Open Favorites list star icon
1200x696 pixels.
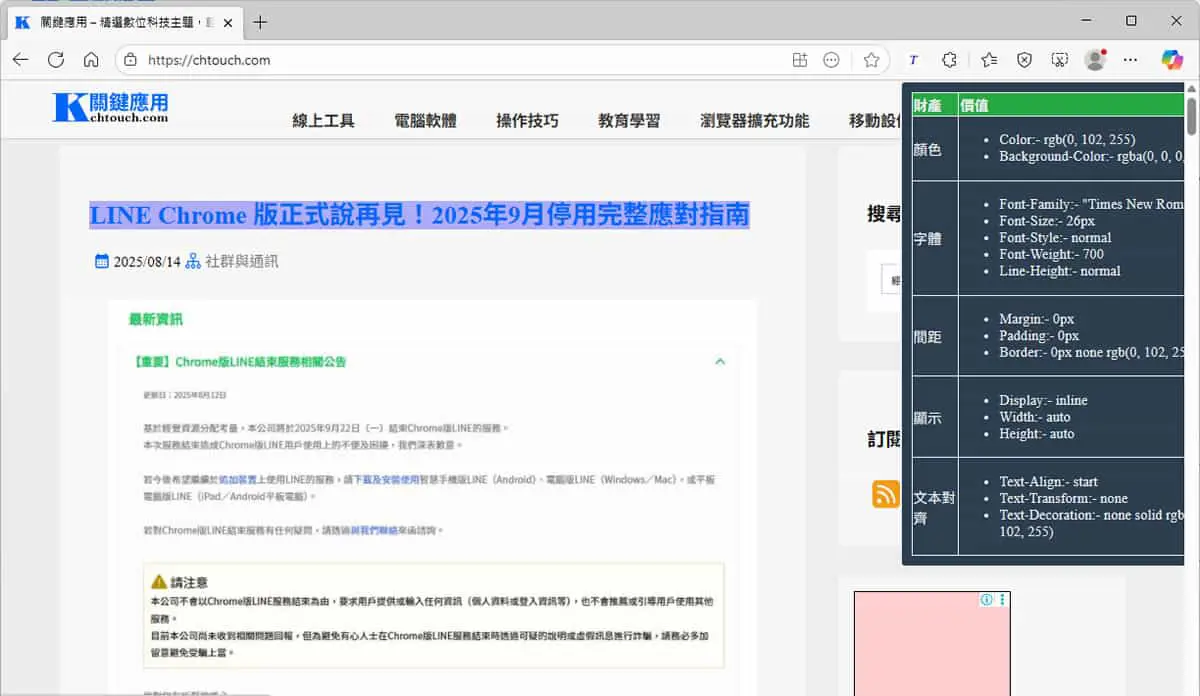coord(989,60)
